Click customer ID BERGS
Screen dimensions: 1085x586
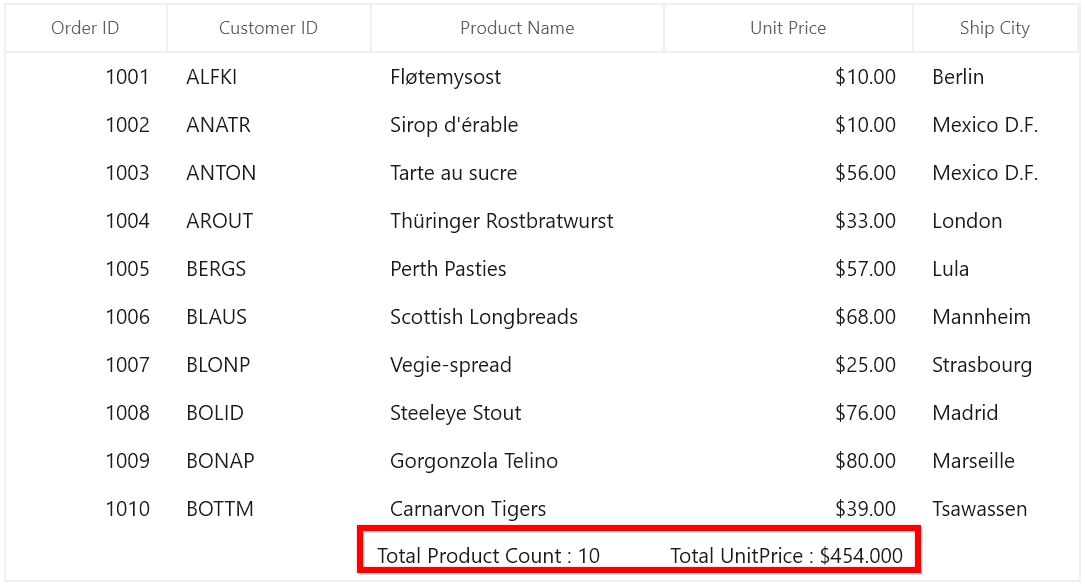(216, 268)
